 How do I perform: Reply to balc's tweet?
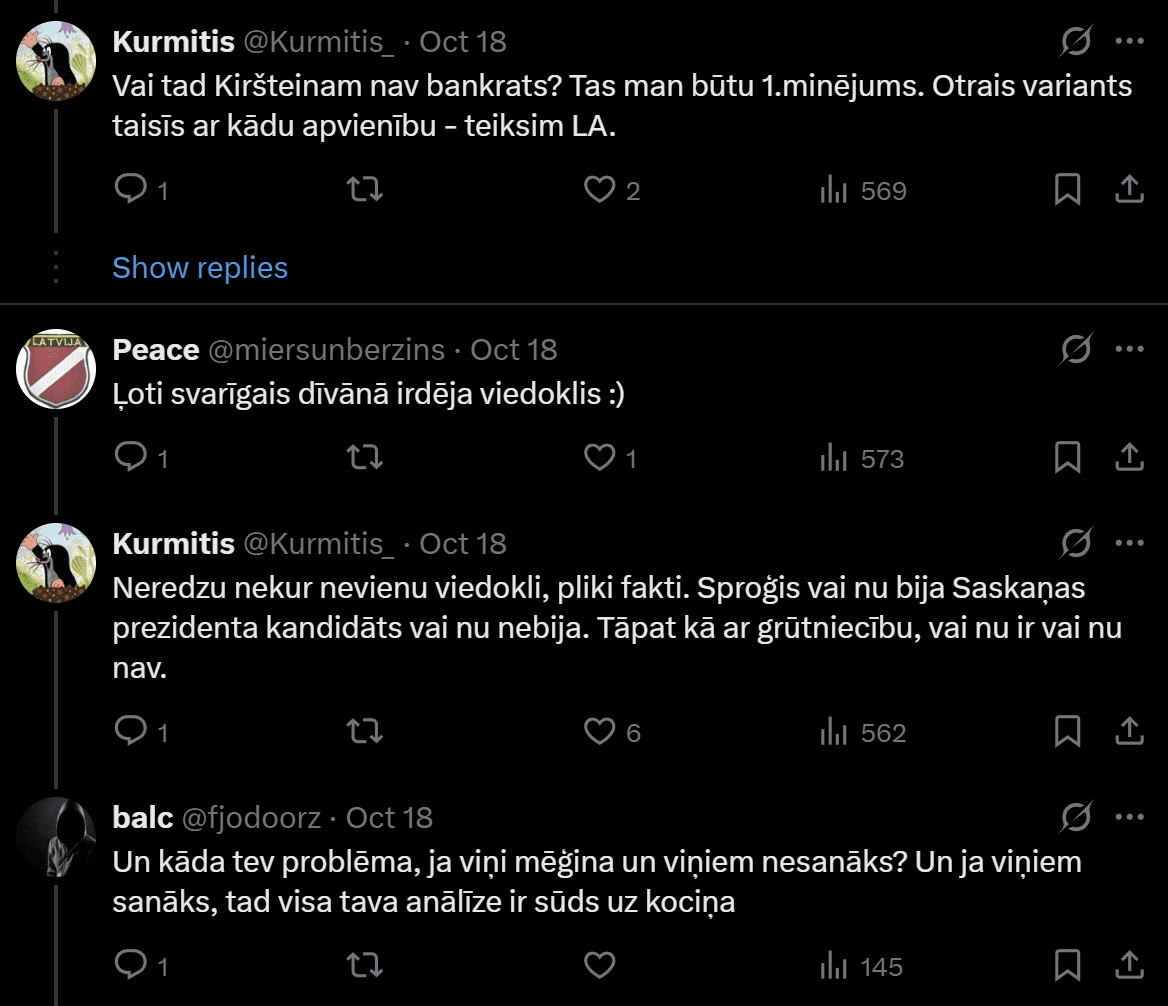pyautogui.click(x=131, y=966)
